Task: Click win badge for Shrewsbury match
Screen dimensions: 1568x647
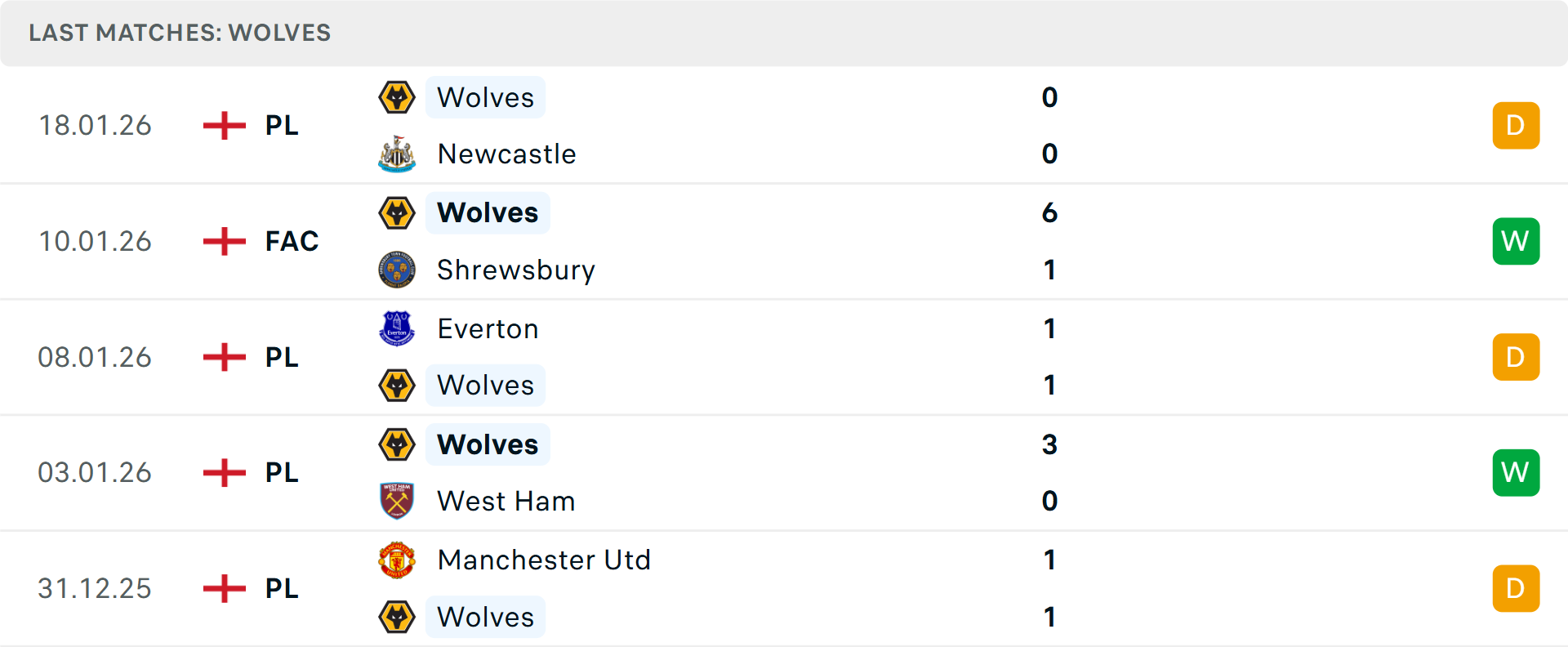Action: pos(1516,241)
